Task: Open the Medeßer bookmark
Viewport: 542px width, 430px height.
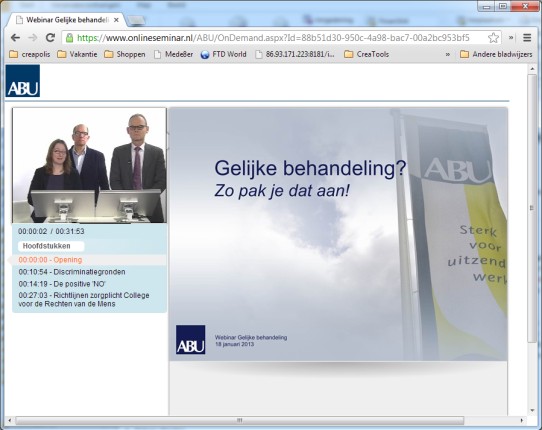Action: coord(174,54)
